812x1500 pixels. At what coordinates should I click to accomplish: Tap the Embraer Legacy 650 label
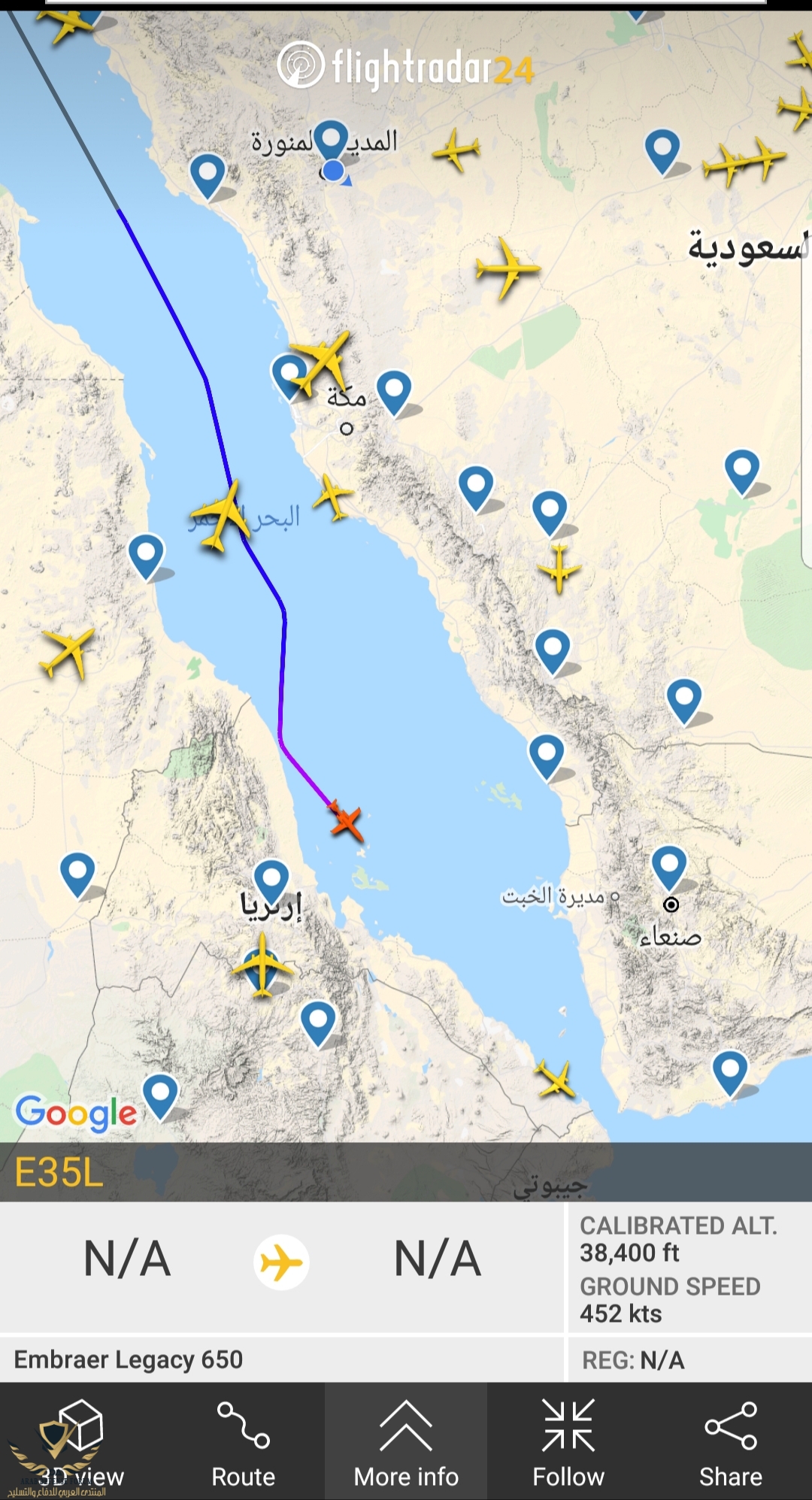[x=129, y=1359]
